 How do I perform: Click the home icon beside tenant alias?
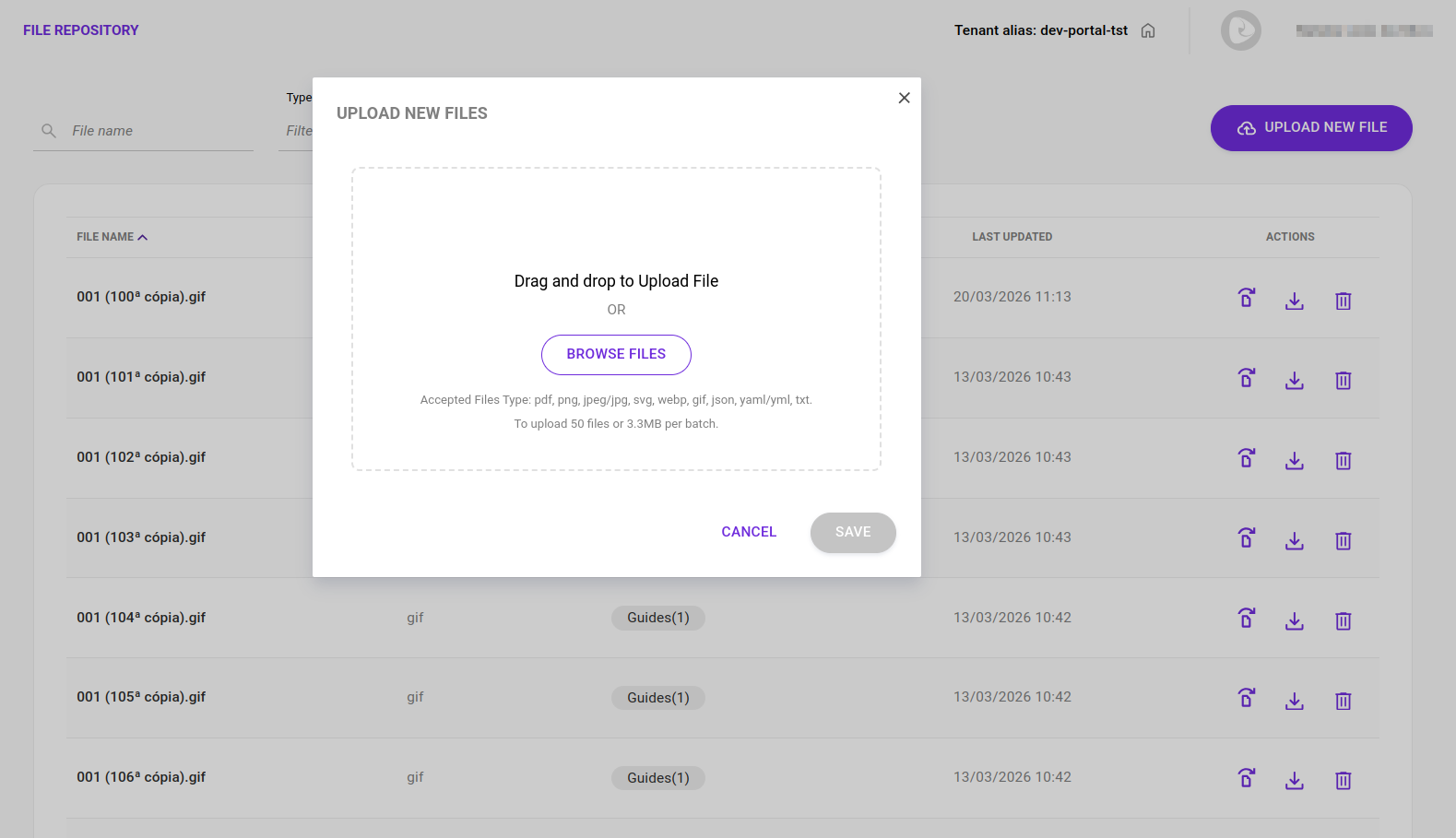(1148, 30)
